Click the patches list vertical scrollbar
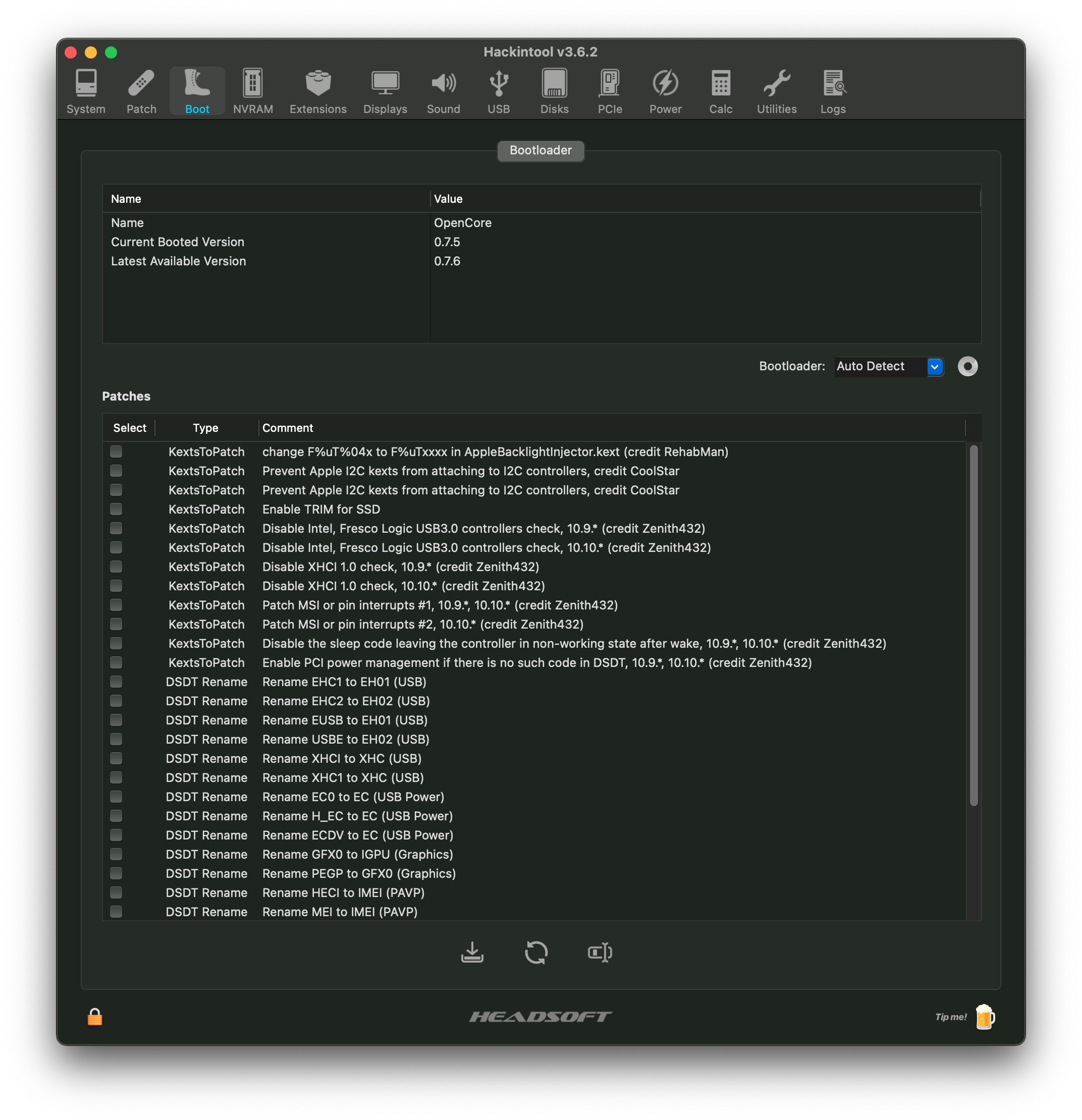Viewport: 1082px width, 1120px height. coord(973,625)
